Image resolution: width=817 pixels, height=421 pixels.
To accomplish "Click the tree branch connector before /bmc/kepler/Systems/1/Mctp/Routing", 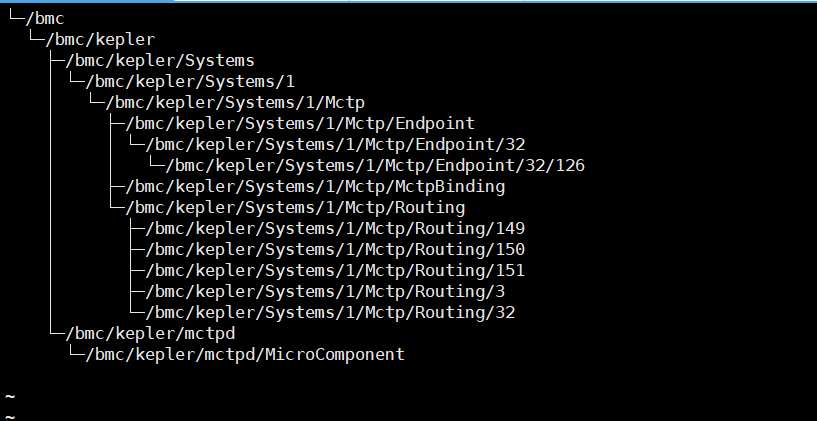I will [116, 207].
